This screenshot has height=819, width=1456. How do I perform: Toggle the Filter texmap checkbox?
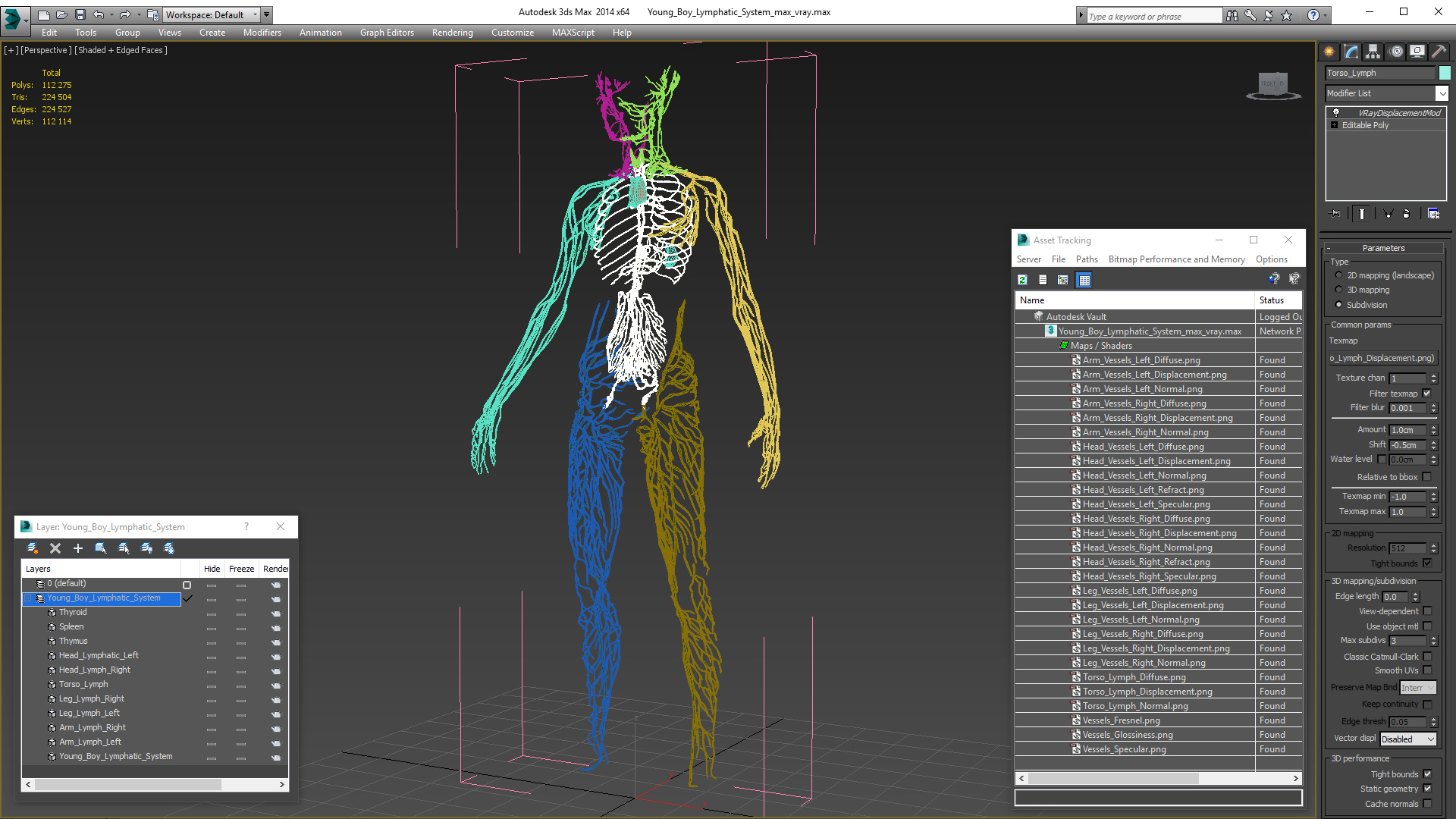coord(1426,394)
